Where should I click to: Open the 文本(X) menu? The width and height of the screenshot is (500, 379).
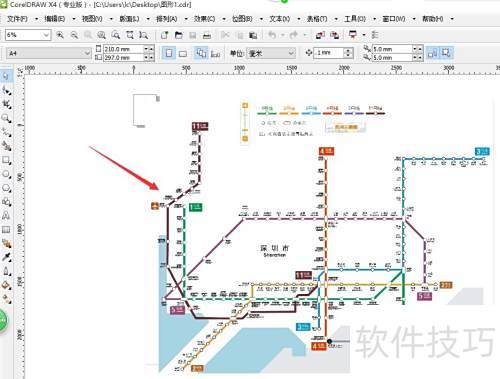tap(280, 19)
